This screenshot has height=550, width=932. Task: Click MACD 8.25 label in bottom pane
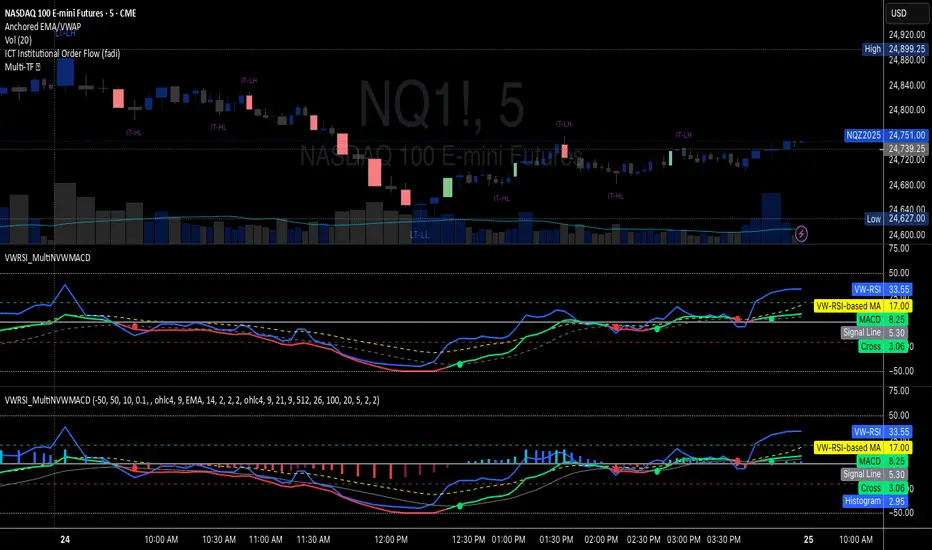(x=882, y=461)
